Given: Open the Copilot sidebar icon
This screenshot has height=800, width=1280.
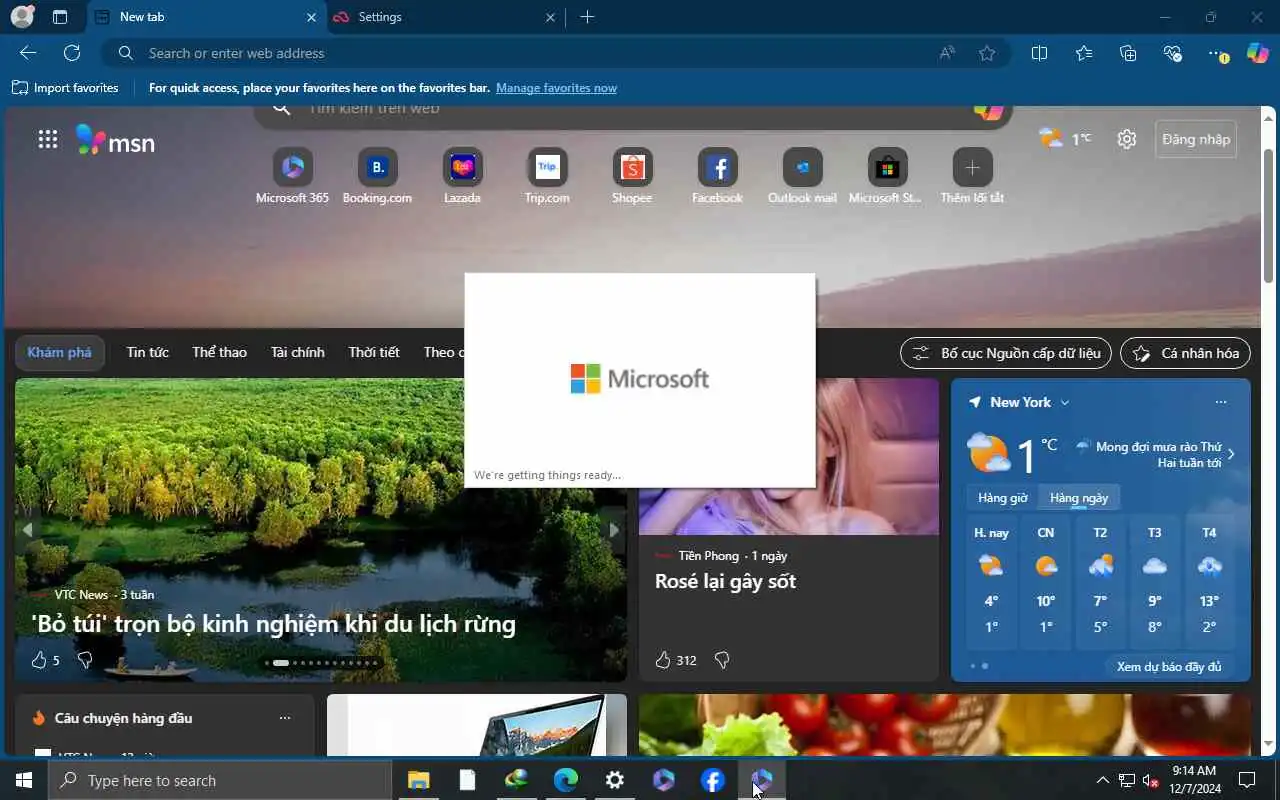Looking at the screenshot, I should click(x=1258, y=53).
